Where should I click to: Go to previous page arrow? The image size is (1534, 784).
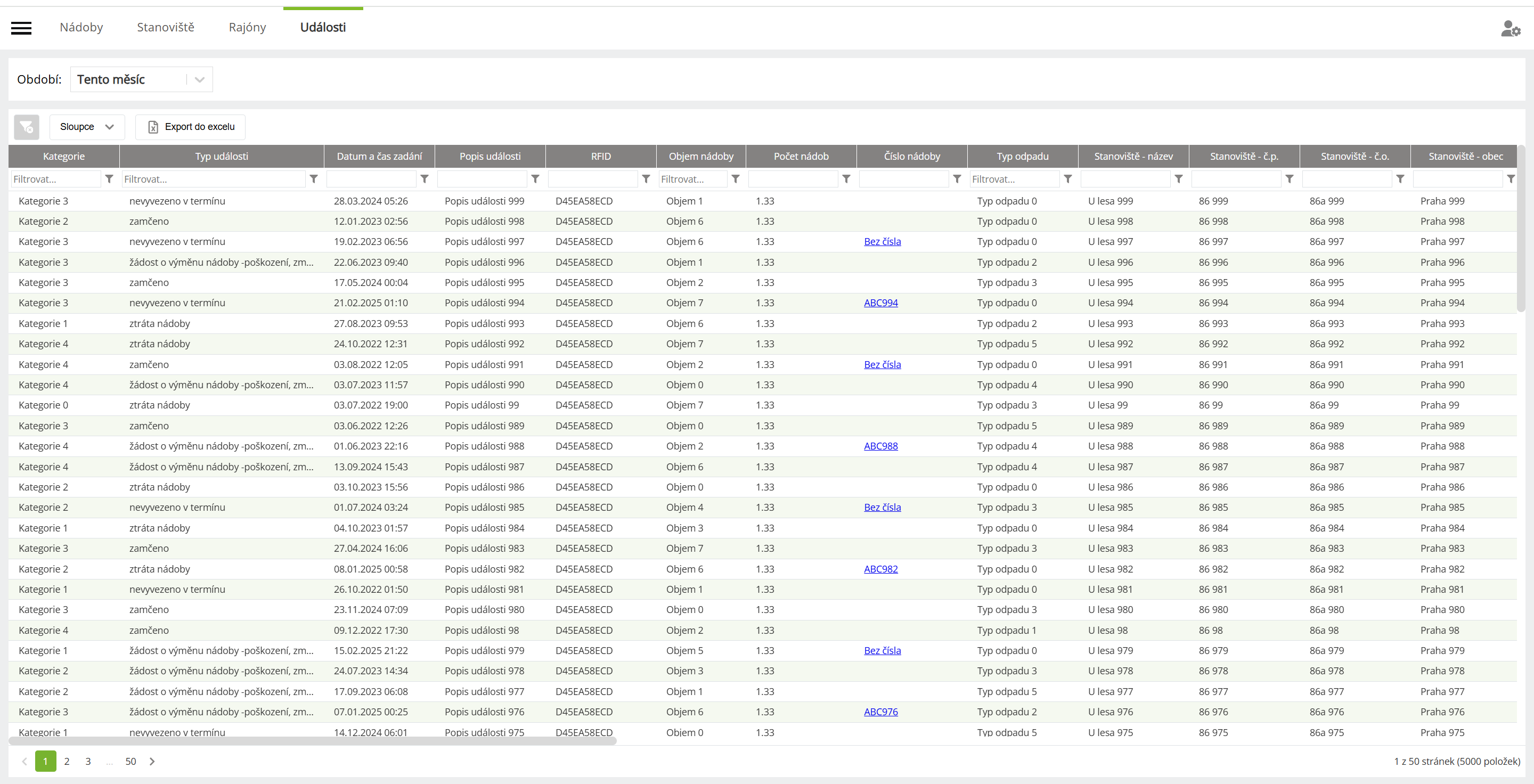[25, 762]
